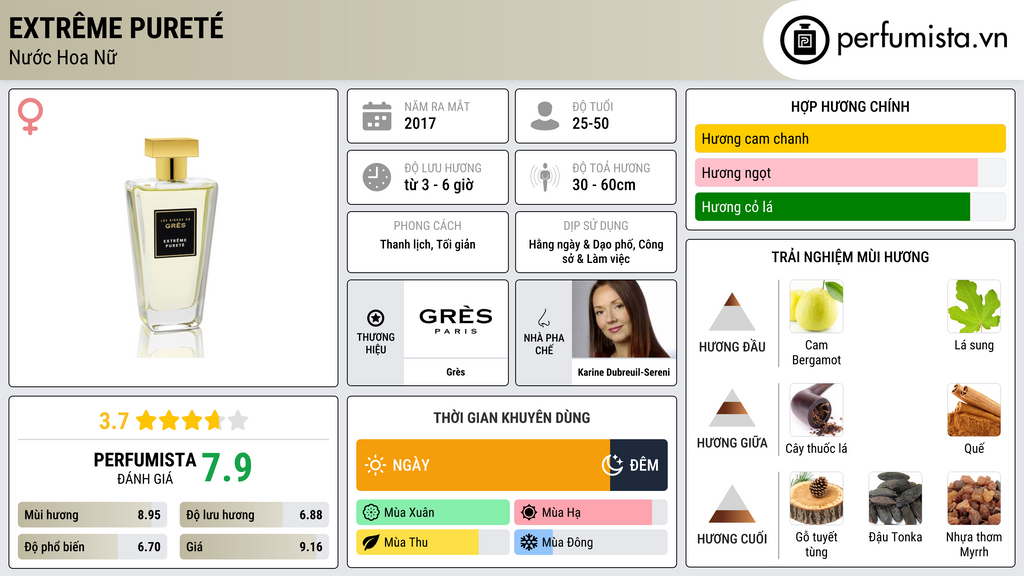
Task: Select the Quế cinnamon note image
Action: pos(974,410)
